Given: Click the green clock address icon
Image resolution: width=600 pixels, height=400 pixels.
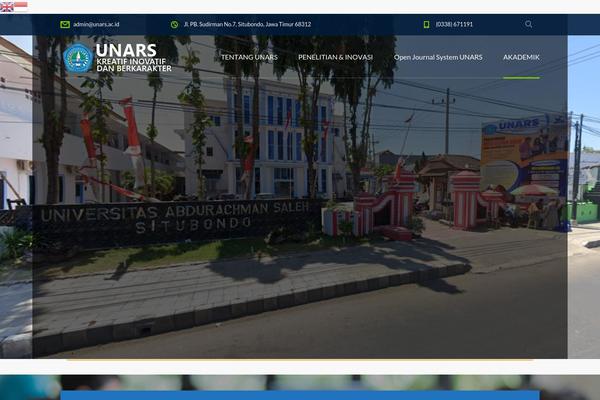Looking at the screenshot, I should pyautogui.click(x=174, y=24).
